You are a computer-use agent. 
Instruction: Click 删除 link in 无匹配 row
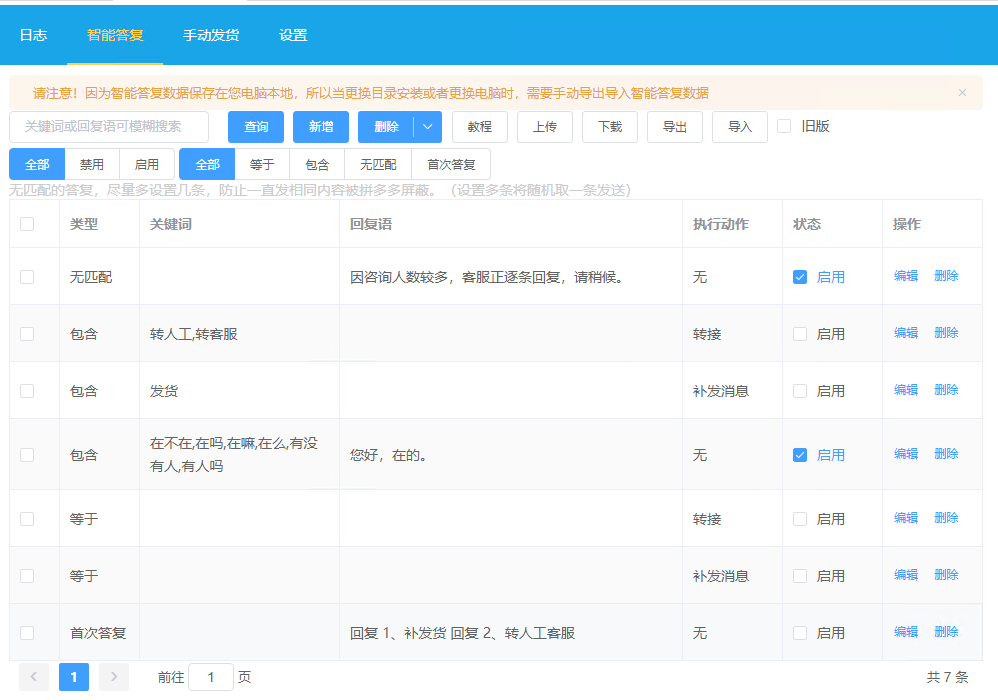[x=946, y=276]
